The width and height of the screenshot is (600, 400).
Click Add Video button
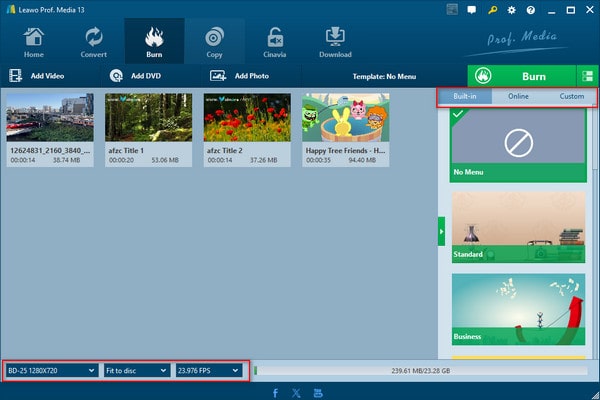(x=40, y=76)
